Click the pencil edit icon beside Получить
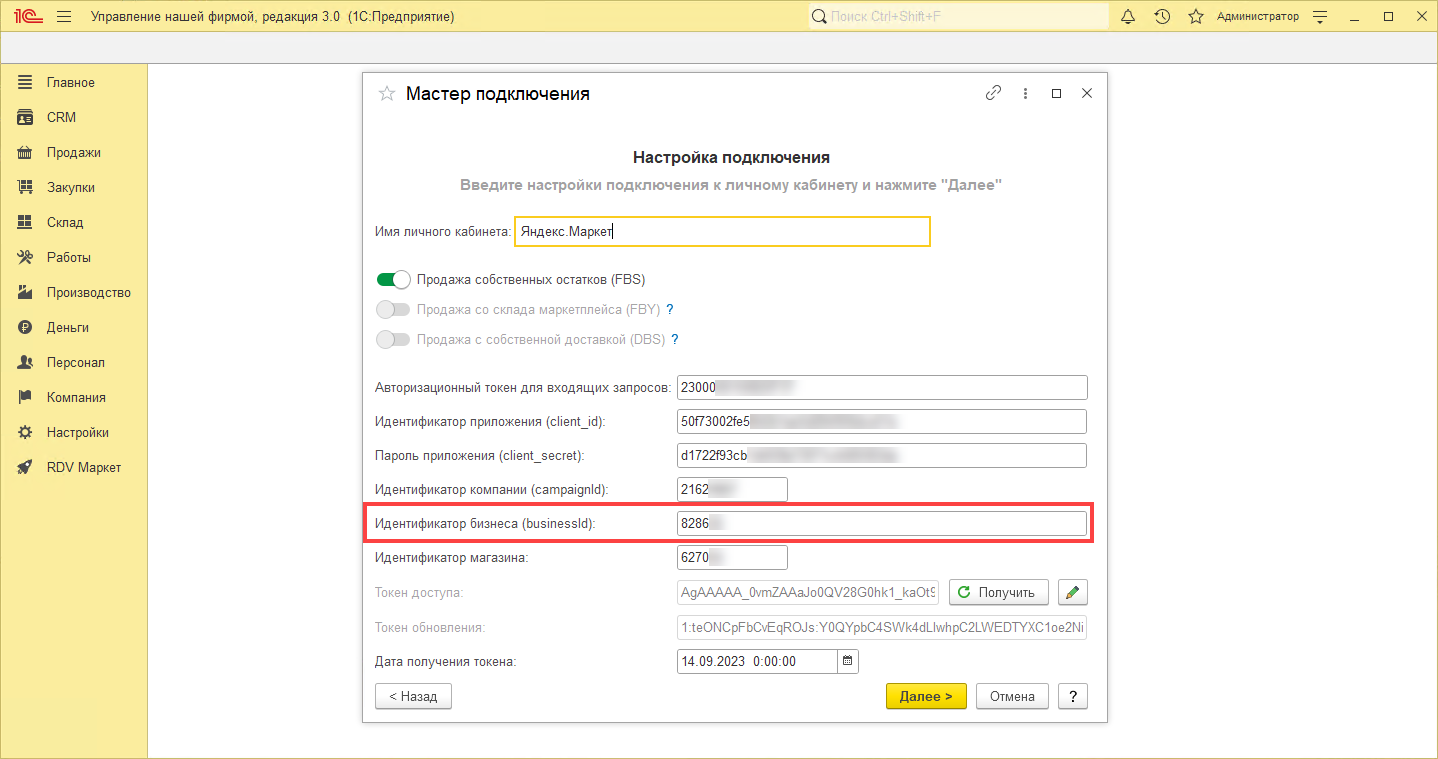This screenshot has height=759, width=1438. 1073,592
